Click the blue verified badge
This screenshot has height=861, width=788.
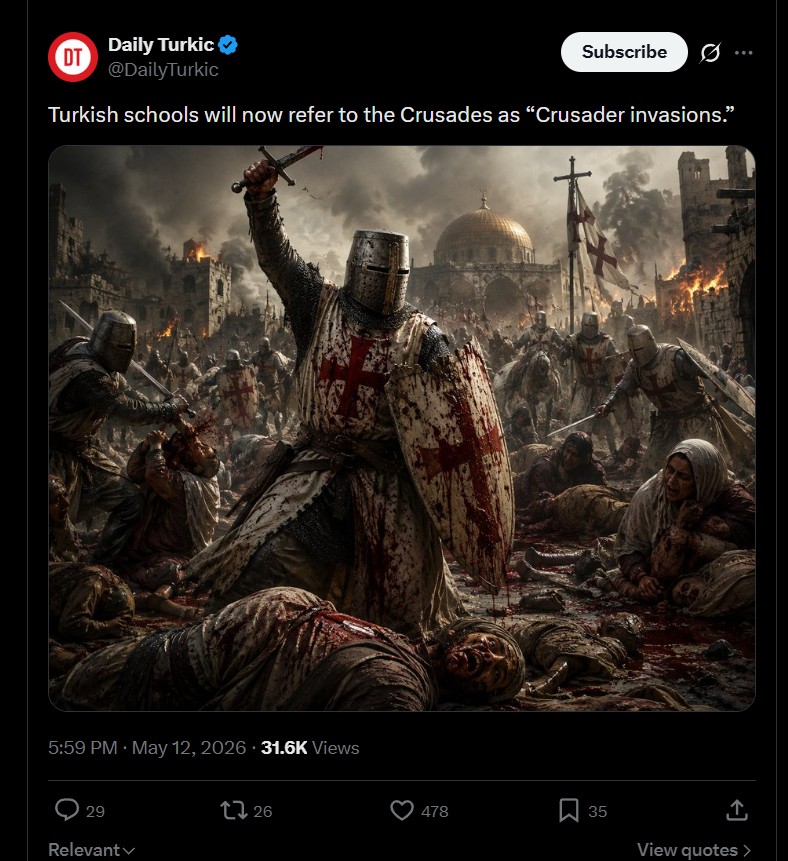228,44
